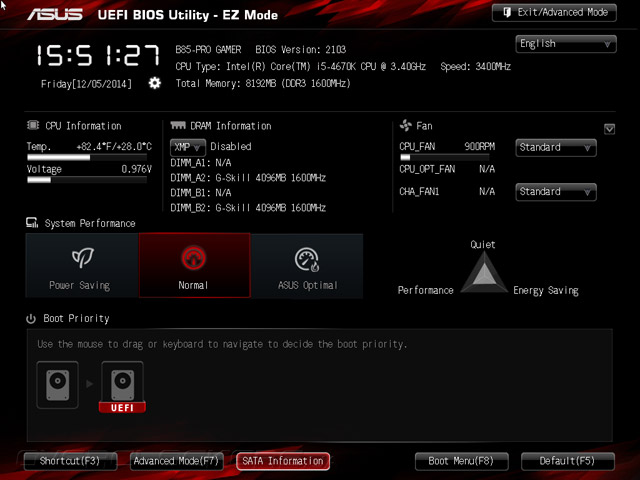Click the Boot Priority power icon
The image size is (640, 480).
pyautogui.click(x=31, y=318)
